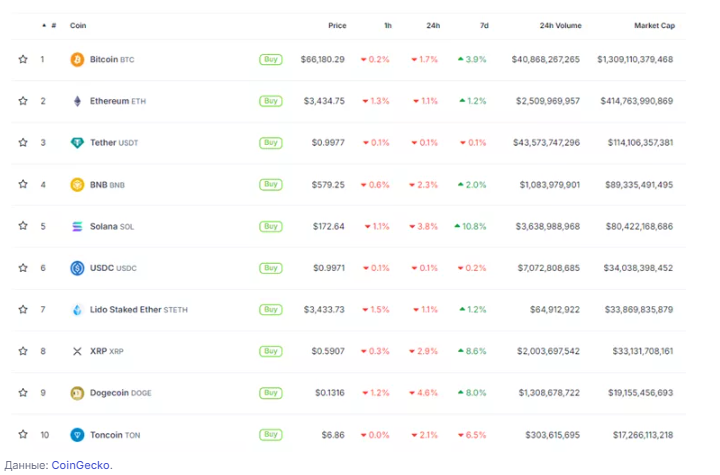Click the Ethereum diamond logo icon

[x=77, y=101]
